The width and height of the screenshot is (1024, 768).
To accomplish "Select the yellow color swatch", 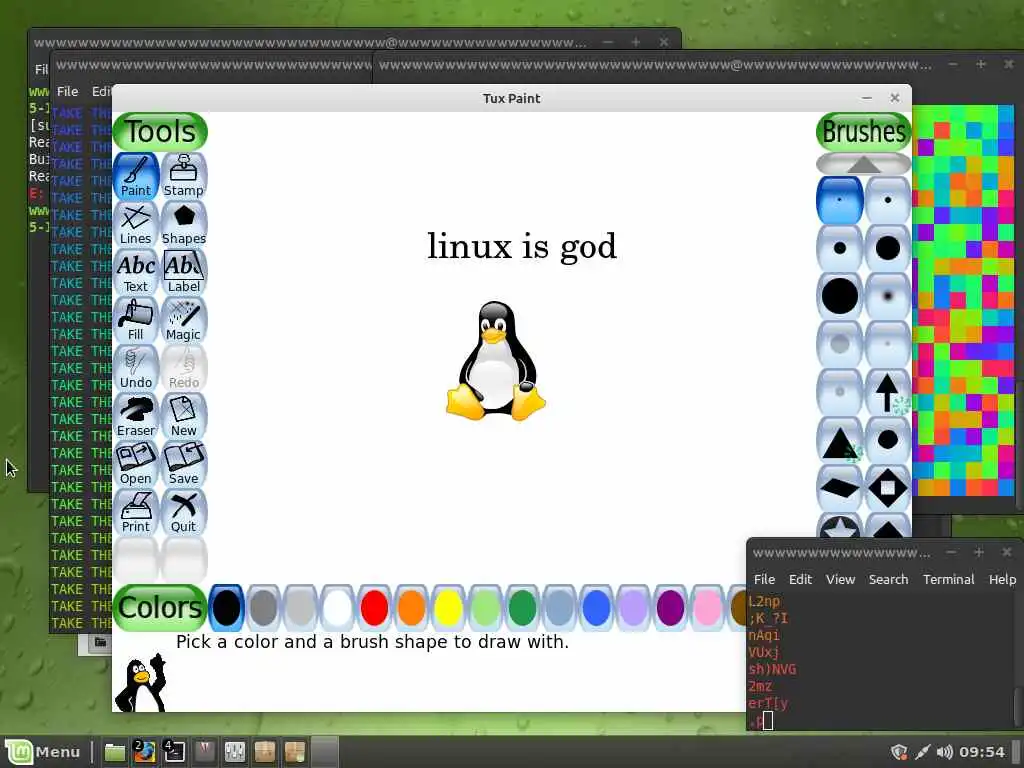I will [x=449, y=608].
